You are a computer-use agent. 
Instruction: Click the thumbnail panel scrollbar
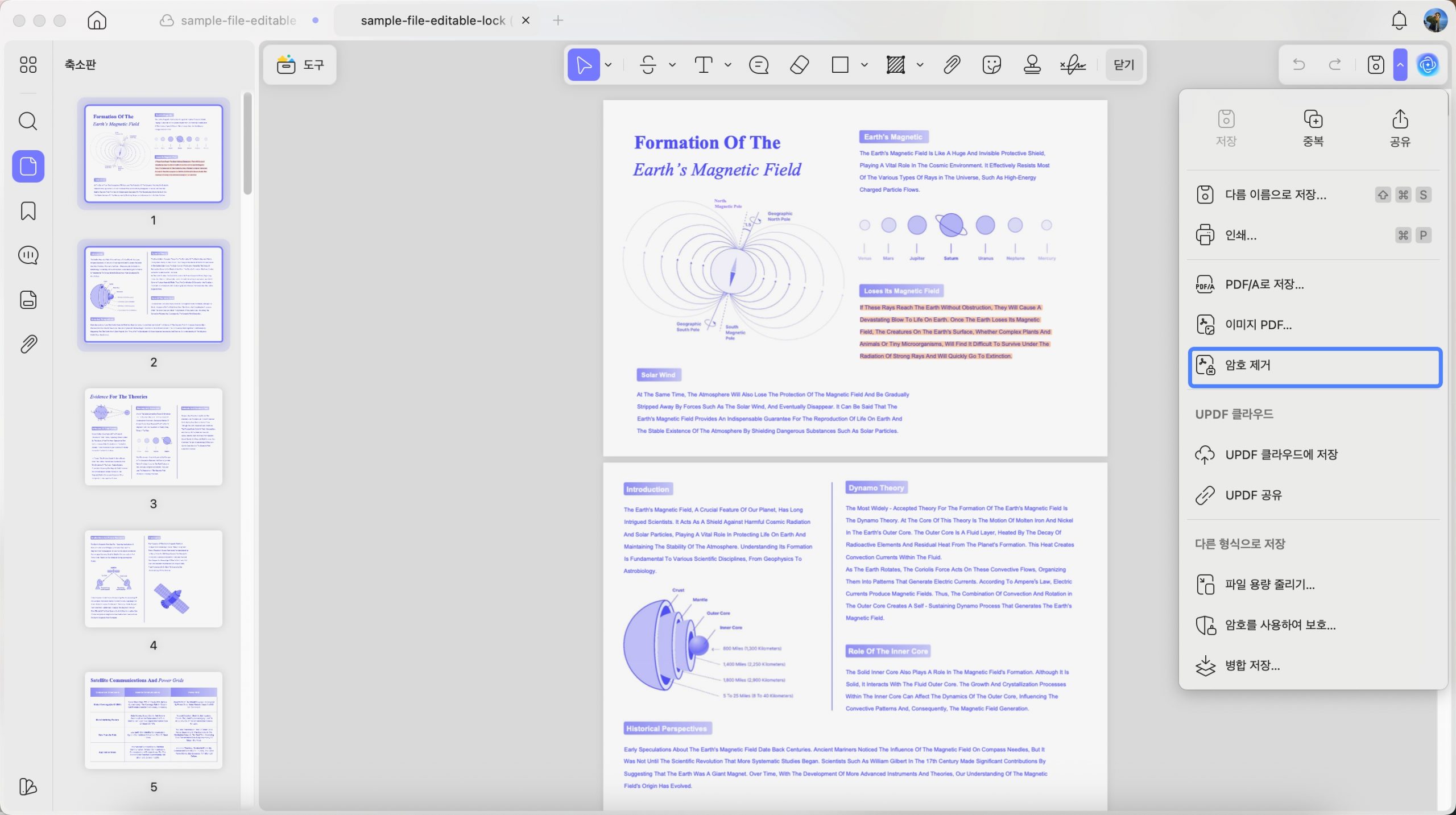coord(247,143)
